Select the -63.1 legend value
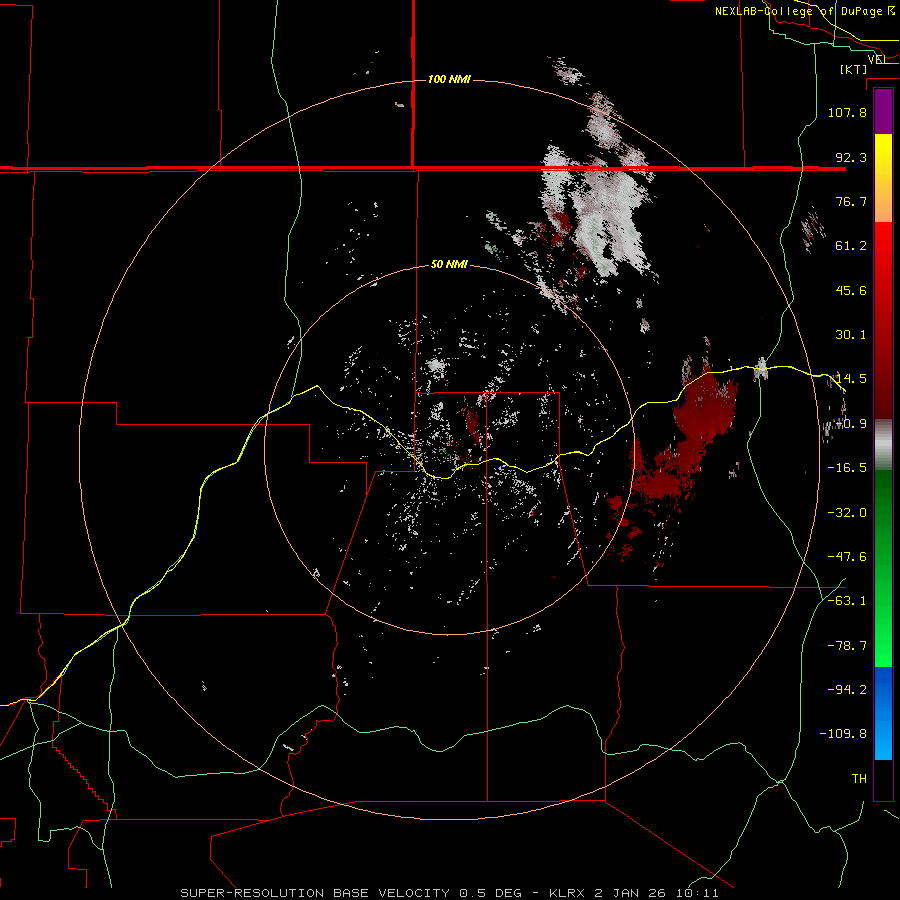900x900 pixels. [x=847, y=601]
